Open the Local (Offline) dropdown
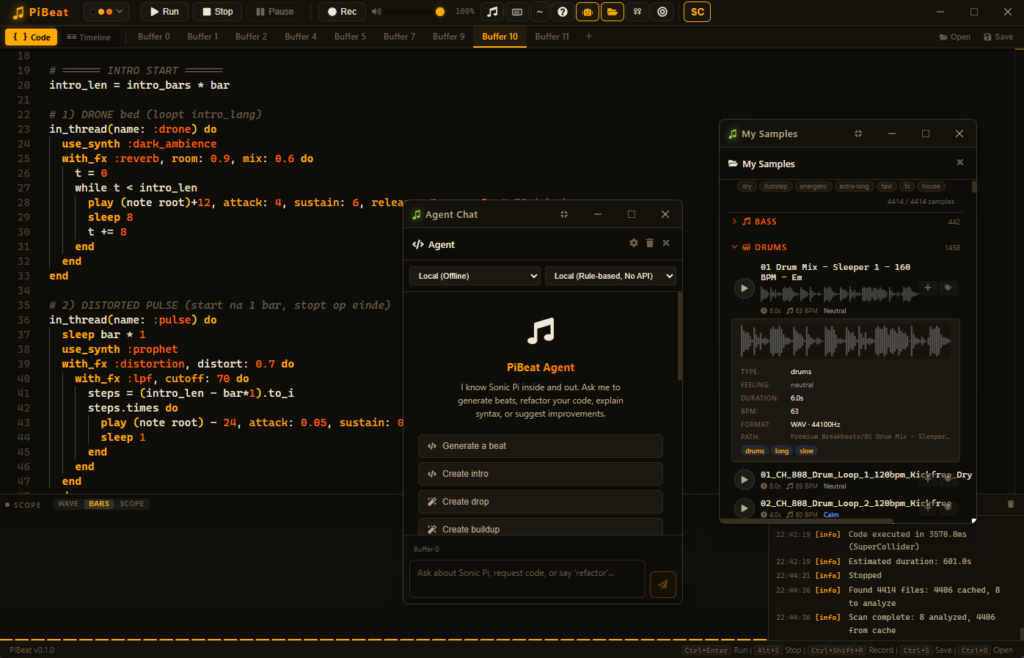The height and width of the screenshot is (658, 1024). (x=474, y=275)
